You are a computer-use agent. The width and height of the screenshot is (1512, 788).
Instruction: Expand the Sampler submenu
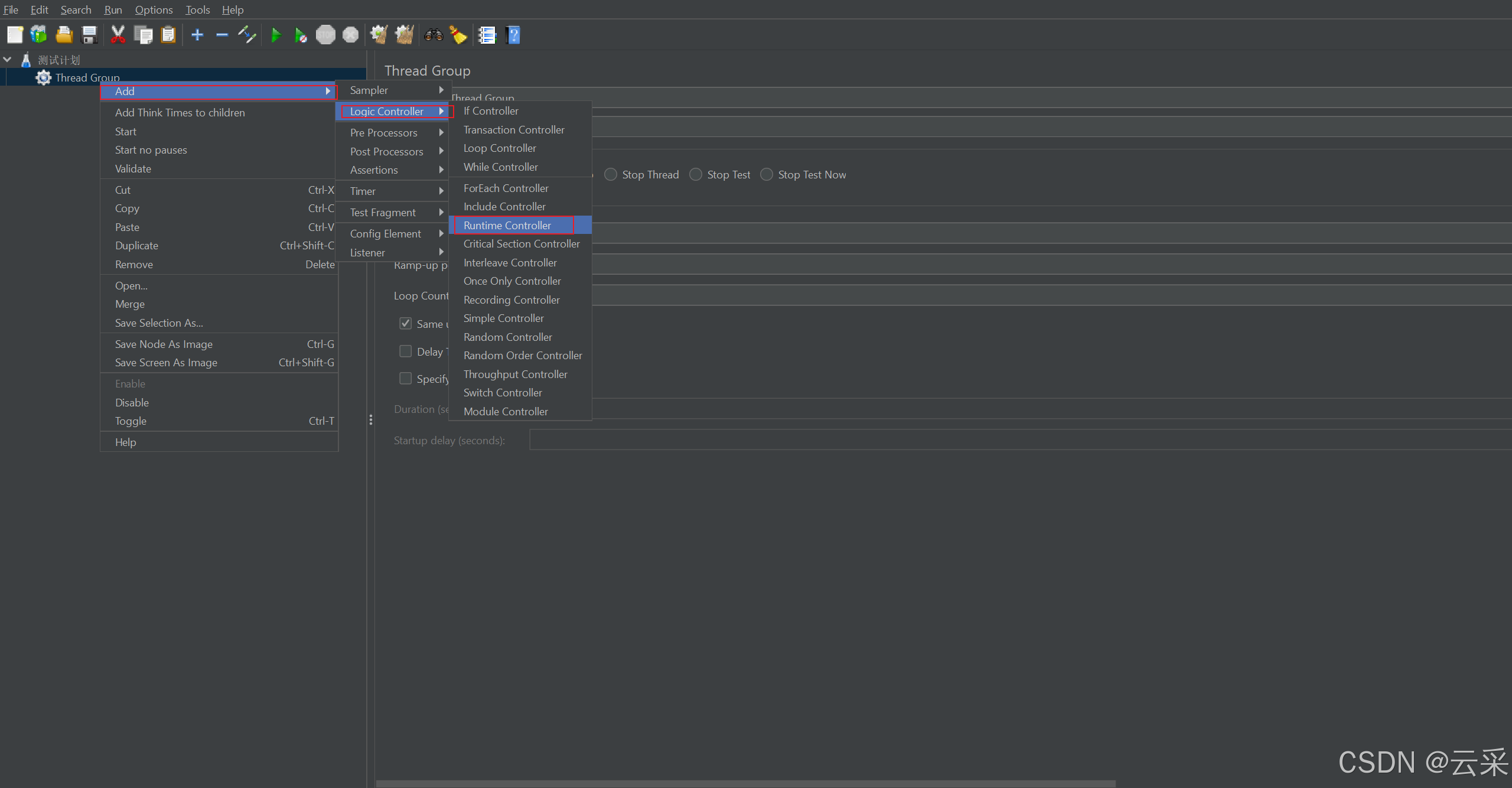coord(394,90)
